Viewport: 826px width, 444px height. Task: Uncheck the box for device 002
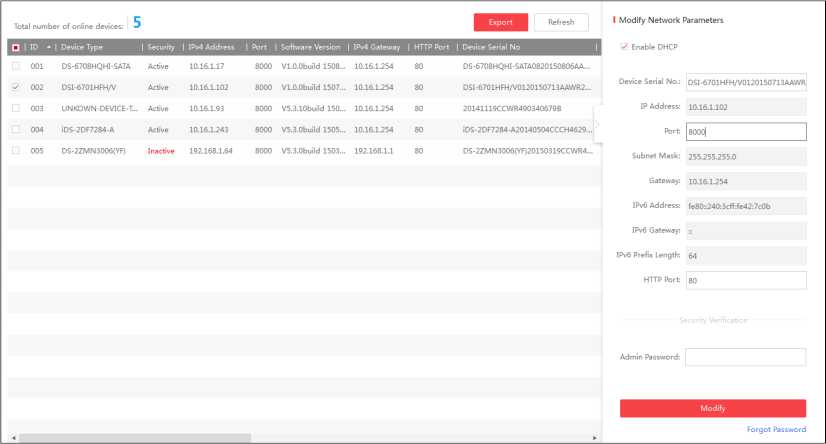[x=15, y=87]
